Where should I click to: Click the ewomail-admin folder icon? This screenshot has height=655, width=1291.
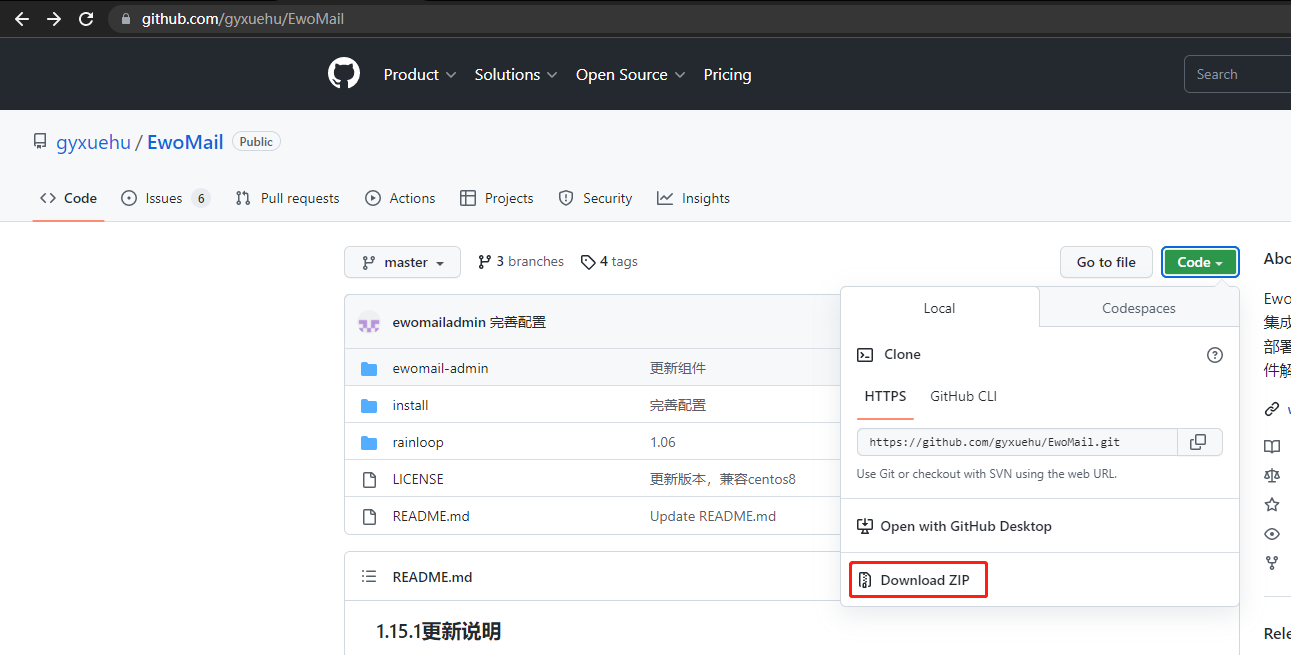click(369, 369)
